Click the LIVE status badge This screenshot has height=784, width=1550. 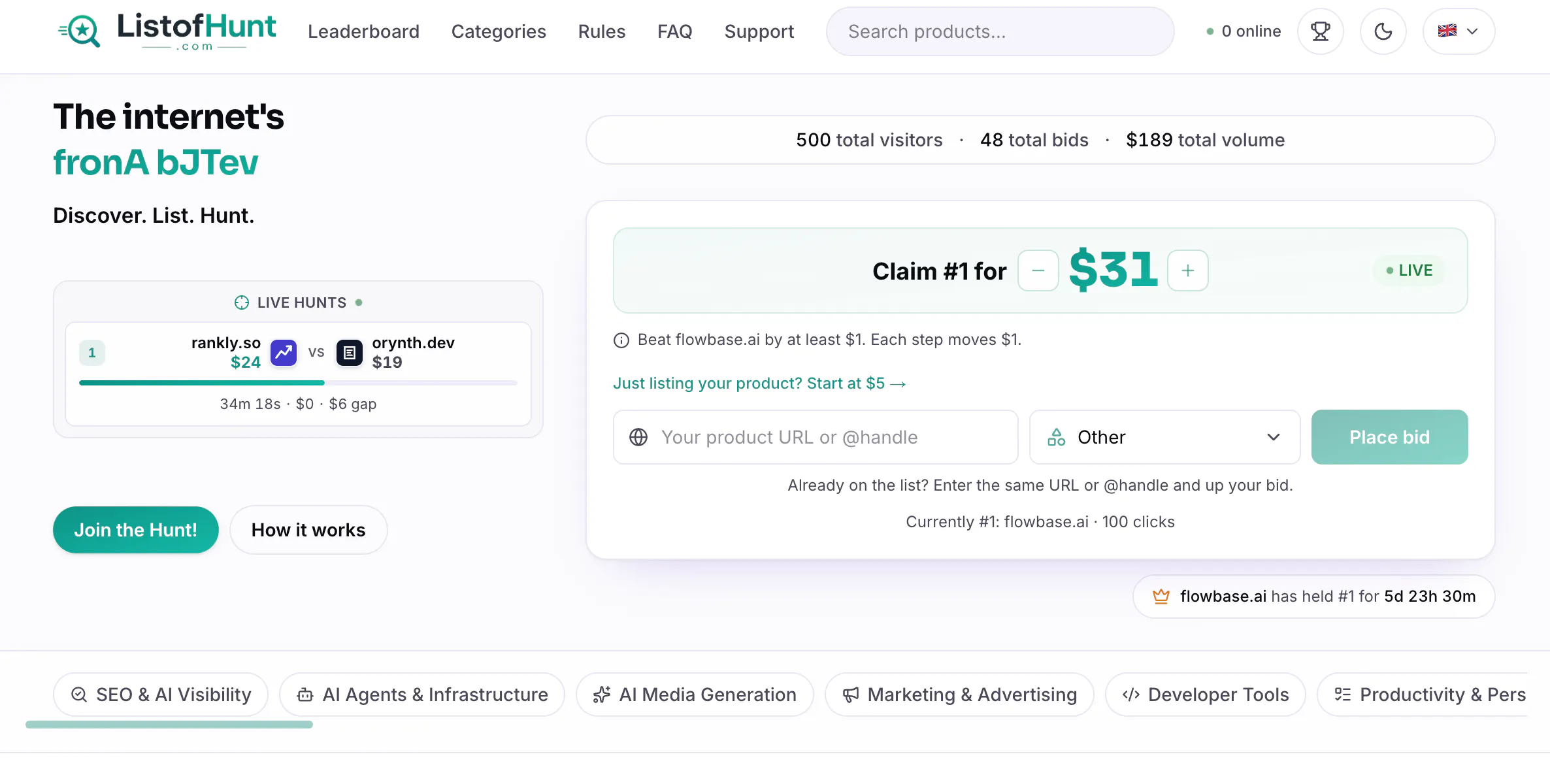[1410, 270]
